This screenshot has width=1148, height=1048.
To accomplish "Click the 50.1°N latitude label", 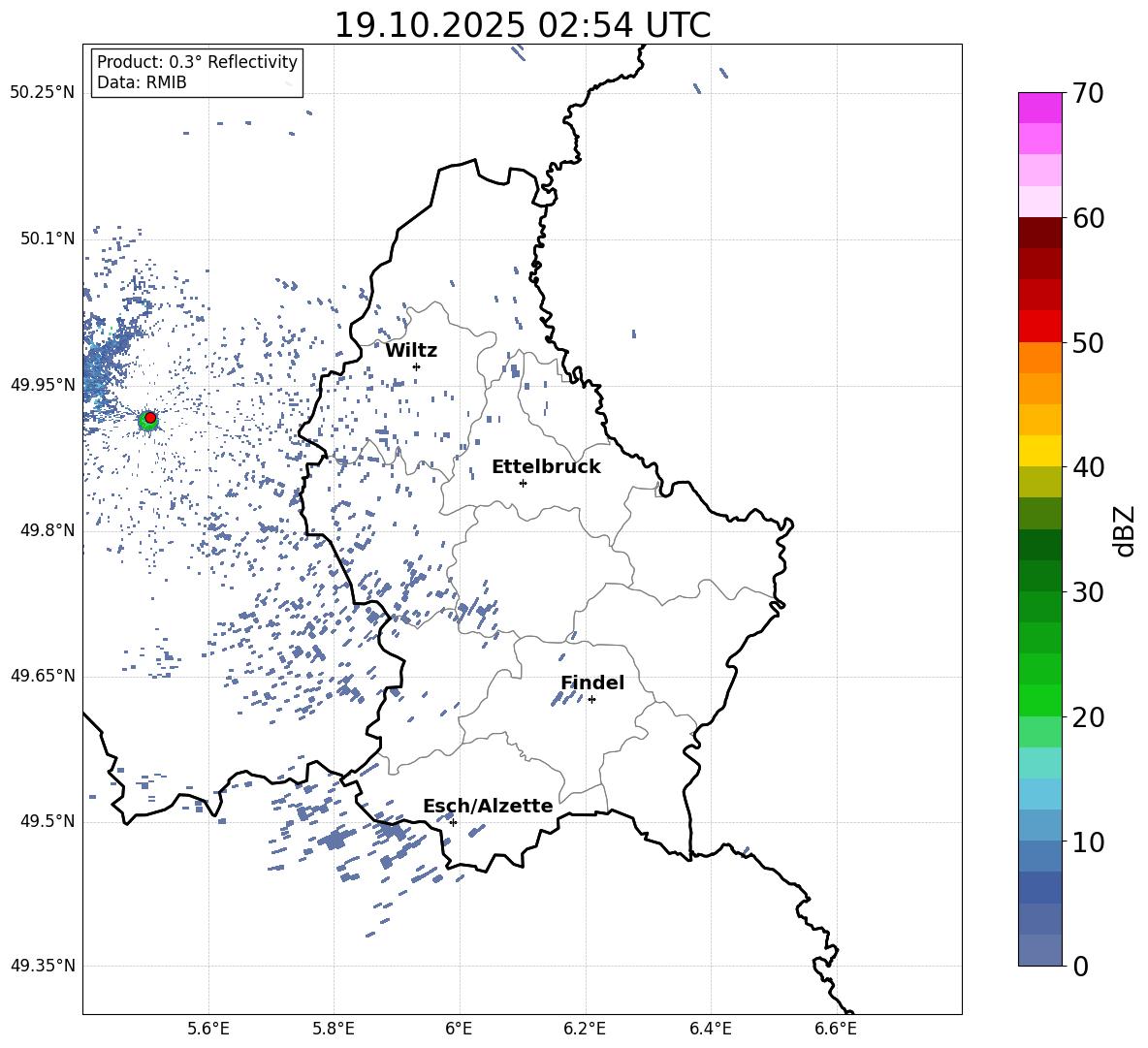I will 48,239.
